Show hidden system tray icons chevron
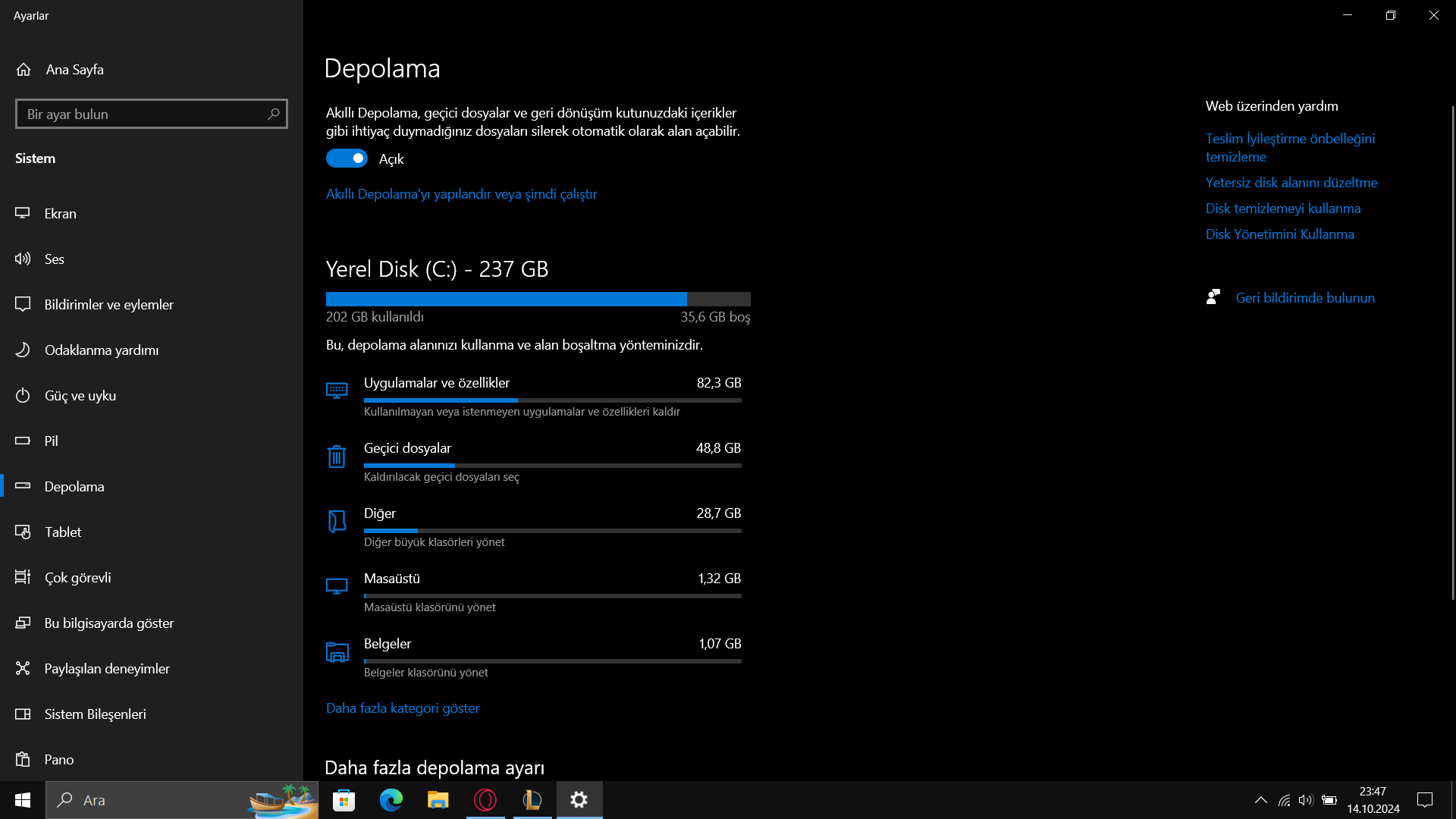 coord(1260,800)
